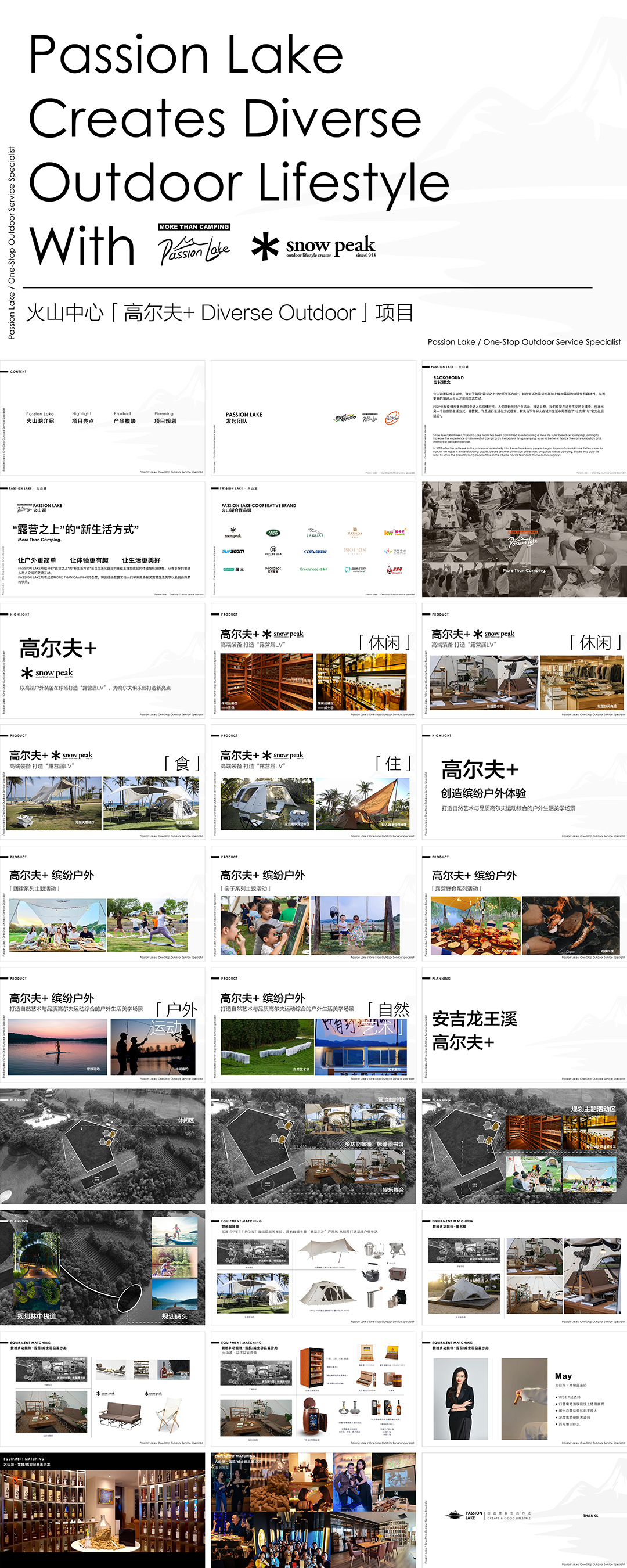Open the brown tarp tent photo

pyautogui.click(x=363, y=804)
